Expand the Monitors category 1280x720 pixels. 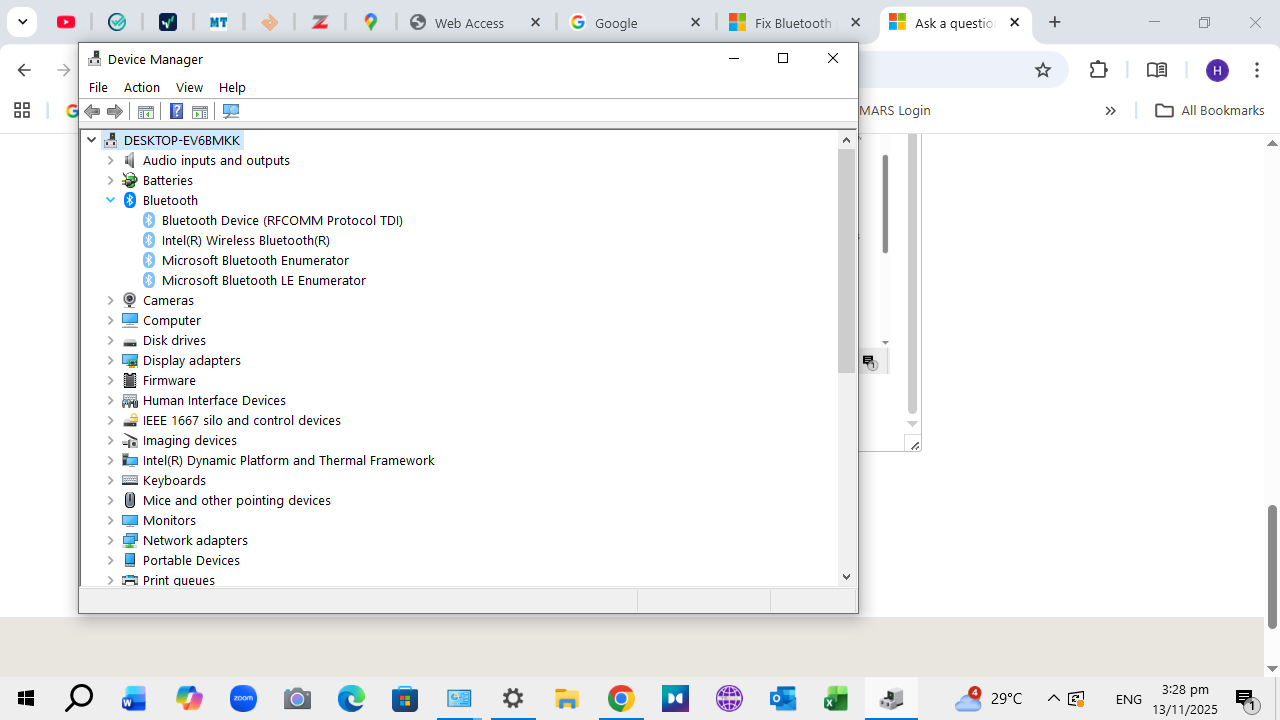pyautogui.click(x=110, y=520)
